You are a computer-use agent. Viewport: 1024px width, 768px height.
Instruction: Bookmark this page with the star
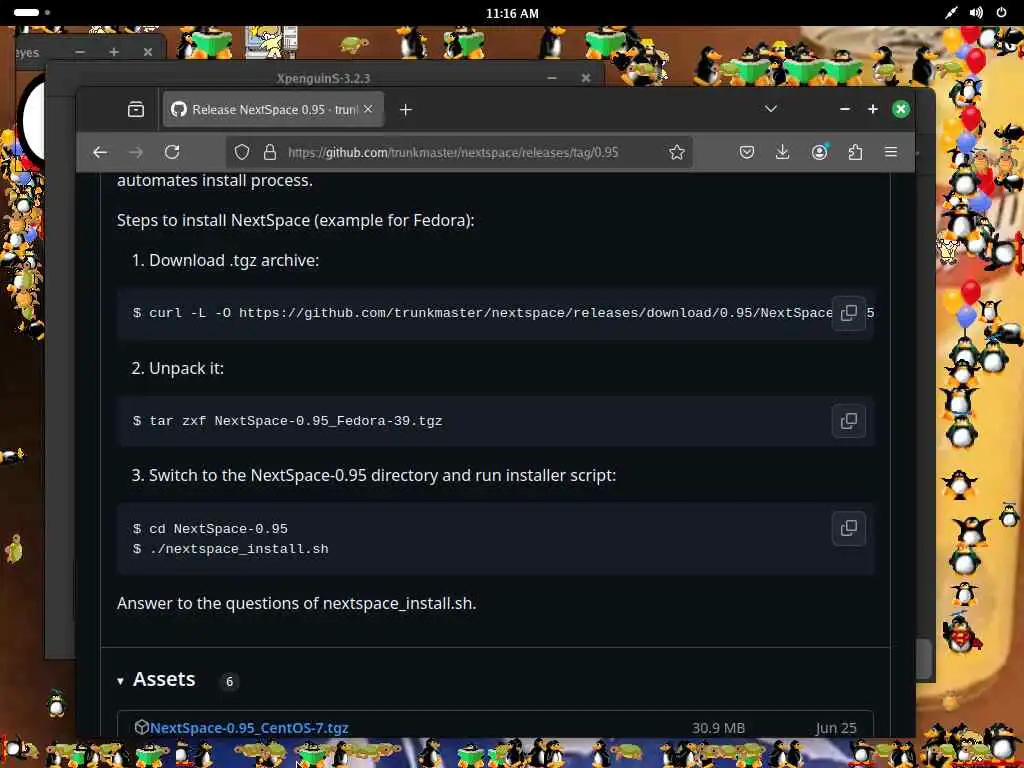[x=677, y=152]
